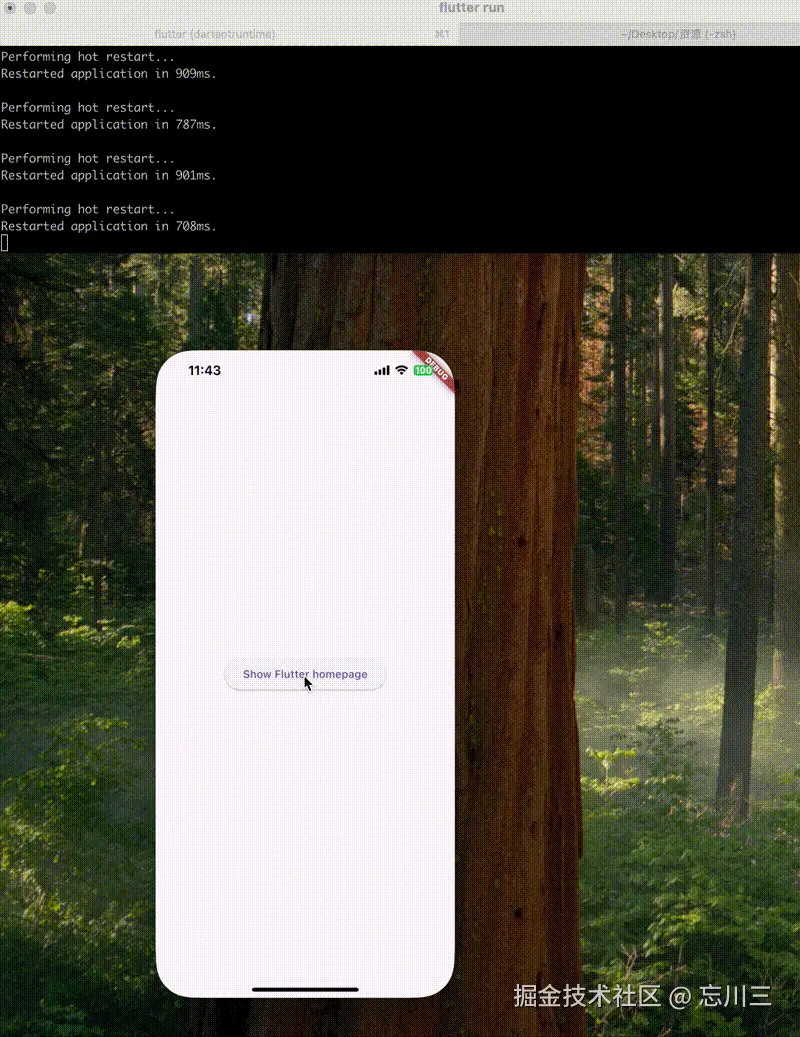800x1037 pixels.
Task: Tap the green 100 battery indicator
Action: [424, 370]
